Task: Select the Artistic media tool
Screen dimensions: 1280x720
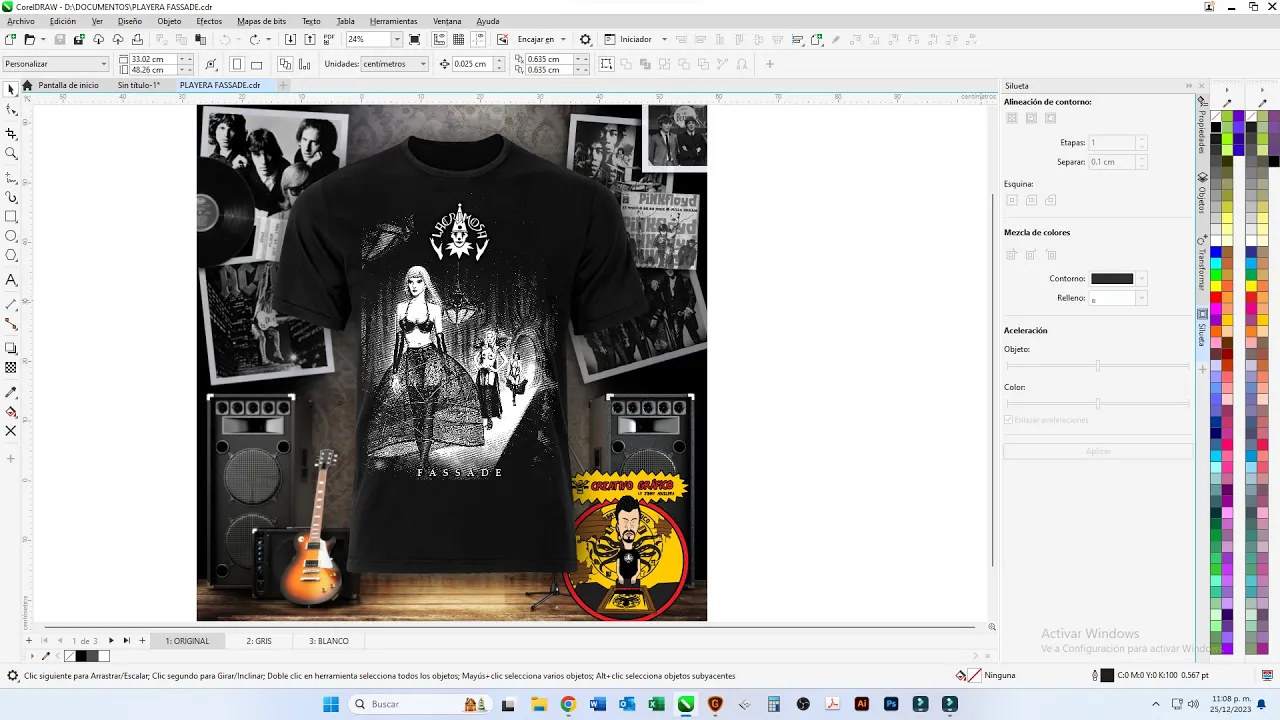Action: click(x=11, y=197)
